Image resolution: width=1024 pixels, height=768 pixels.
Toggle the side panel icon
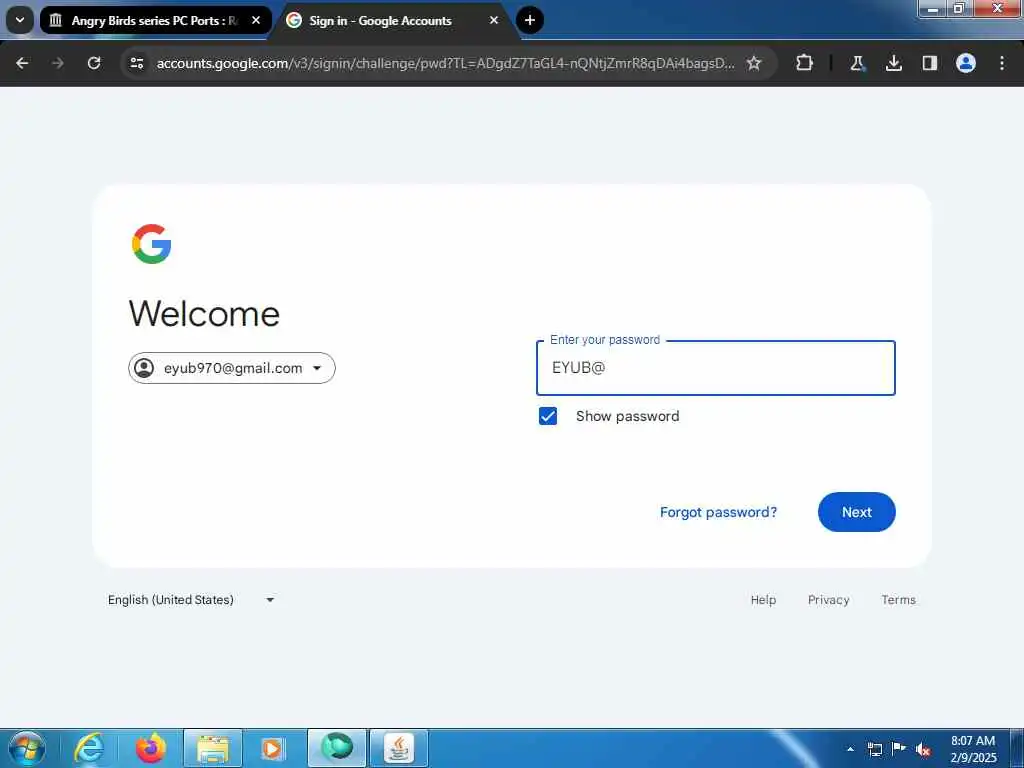pyautogui.click(x=930, y=63)
